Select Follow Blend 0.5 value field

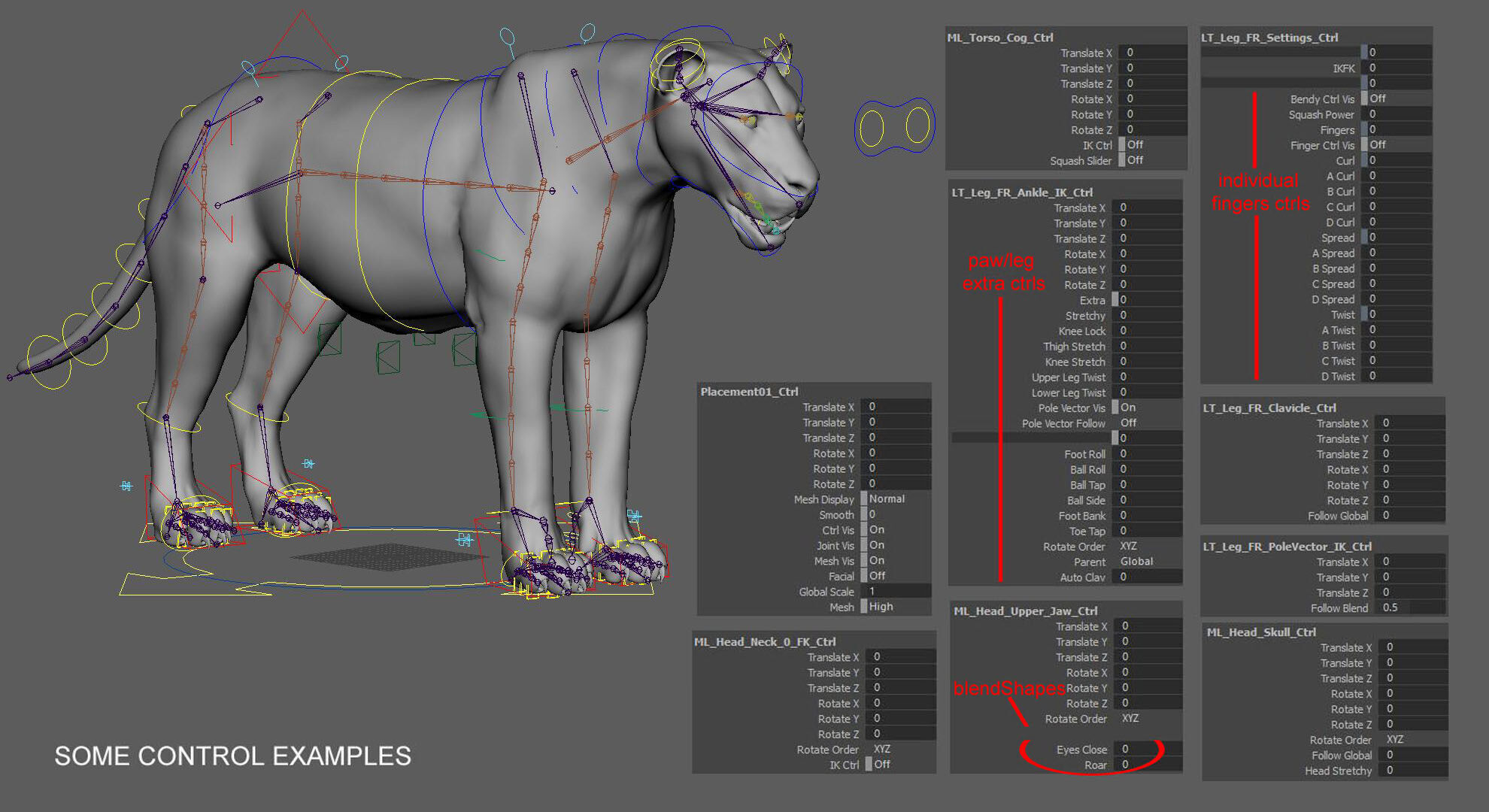point(1410,607)
